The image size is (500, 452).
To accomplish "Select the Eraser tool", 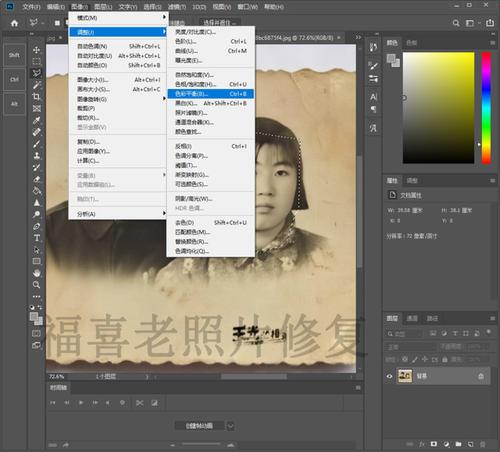I will [36, 179].
